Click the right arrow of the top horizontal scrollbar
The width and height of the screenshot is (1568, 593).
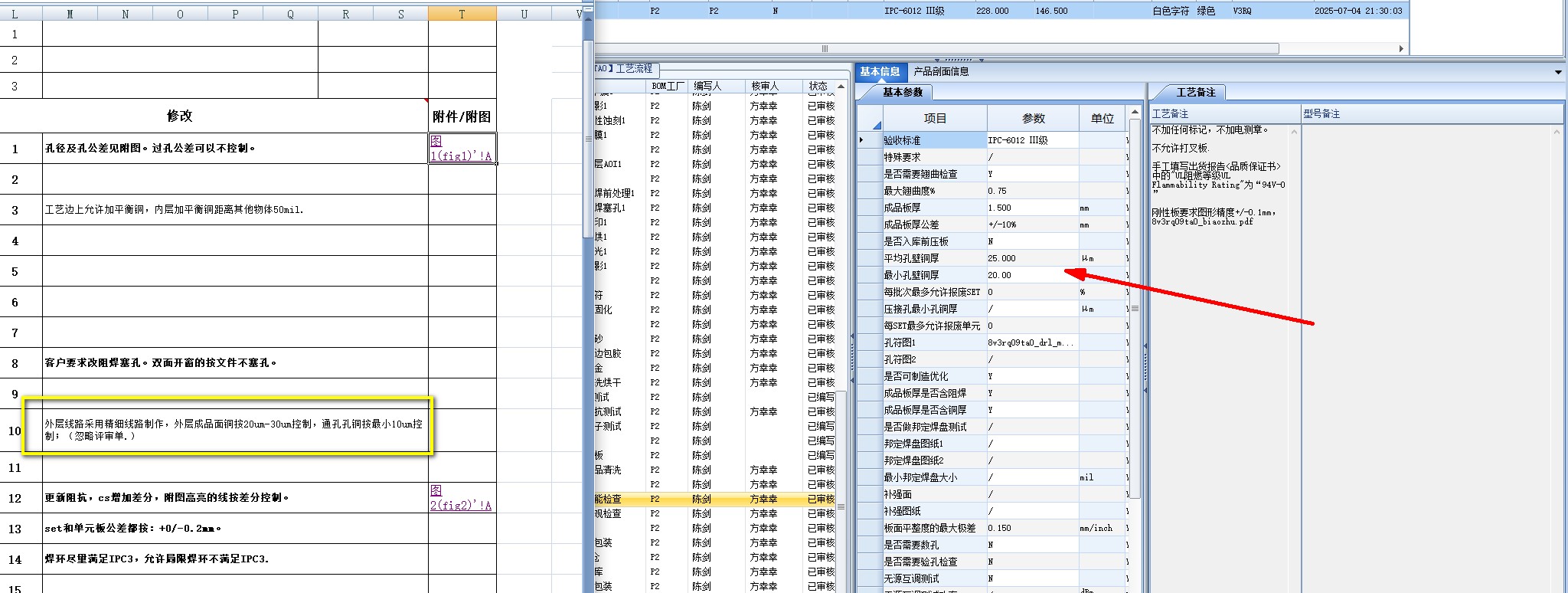pyautogui.click(x=1401, y=48)
